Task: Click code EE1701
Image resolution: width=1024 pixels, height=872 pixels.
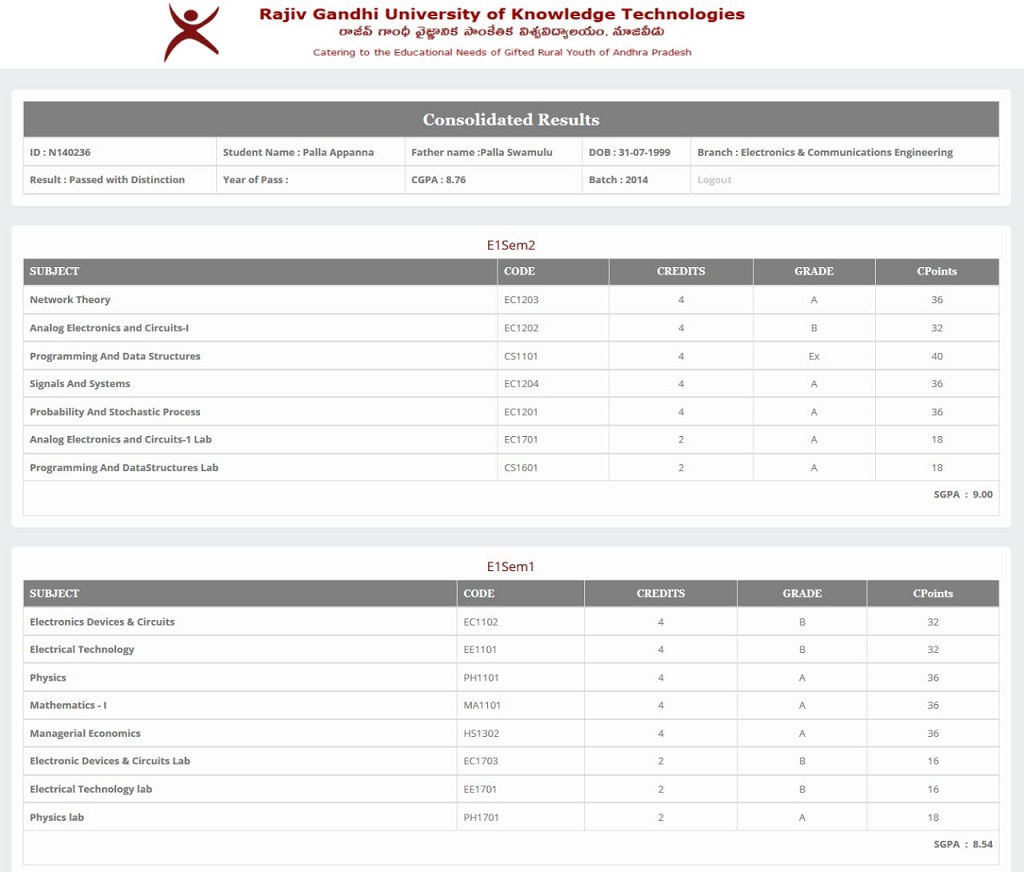Action: [480, 789]
